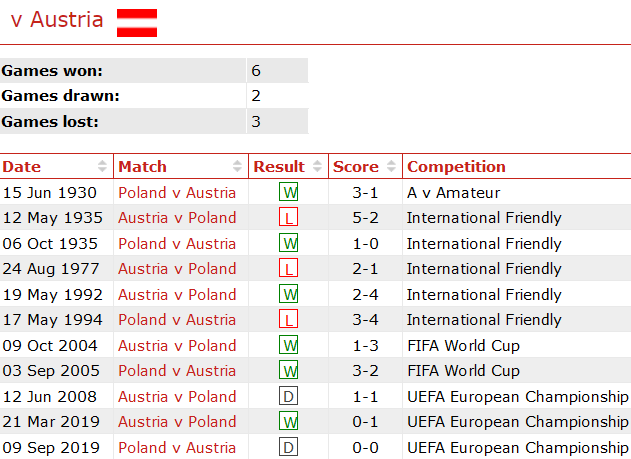
Task: Open the Poland v Austria 09 Sep 2019 match
Action: point(177,447)
